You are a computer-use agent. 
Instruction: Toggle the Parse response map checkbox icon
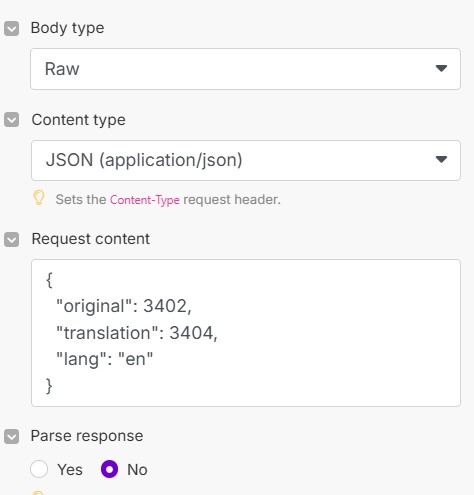11,436
